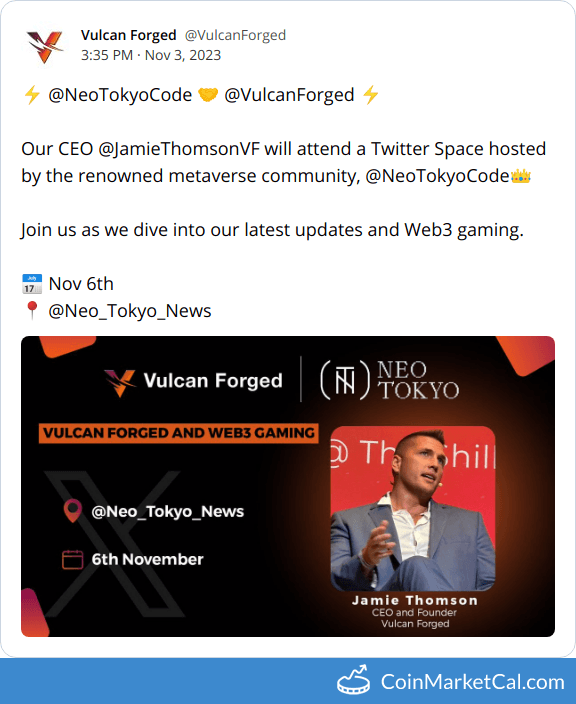576x704 pixels.
Task: Open the @VulcanForged handle in the header
Action: tap(235, 35)
